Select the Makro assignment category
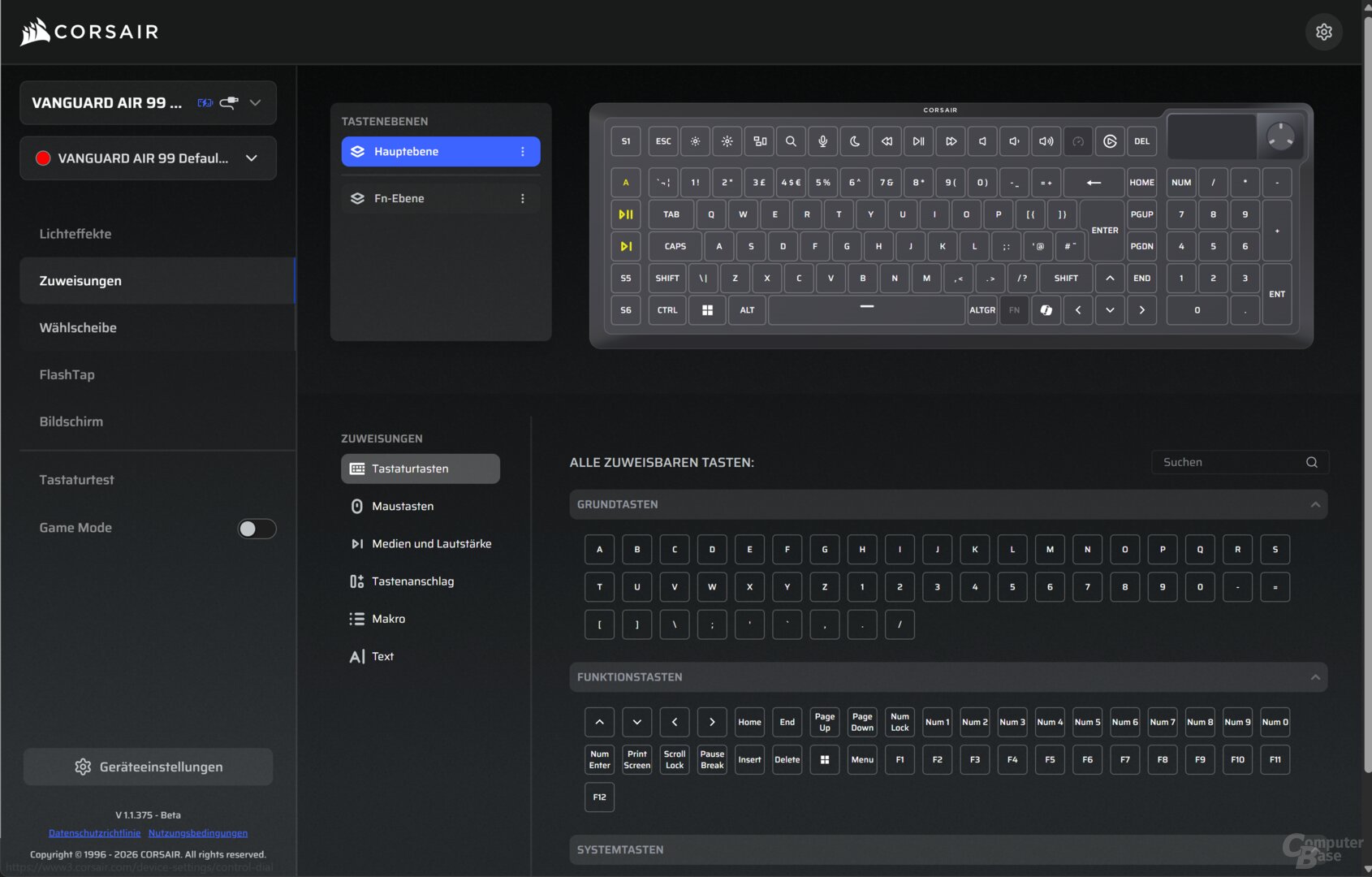 tap(388, 618)
